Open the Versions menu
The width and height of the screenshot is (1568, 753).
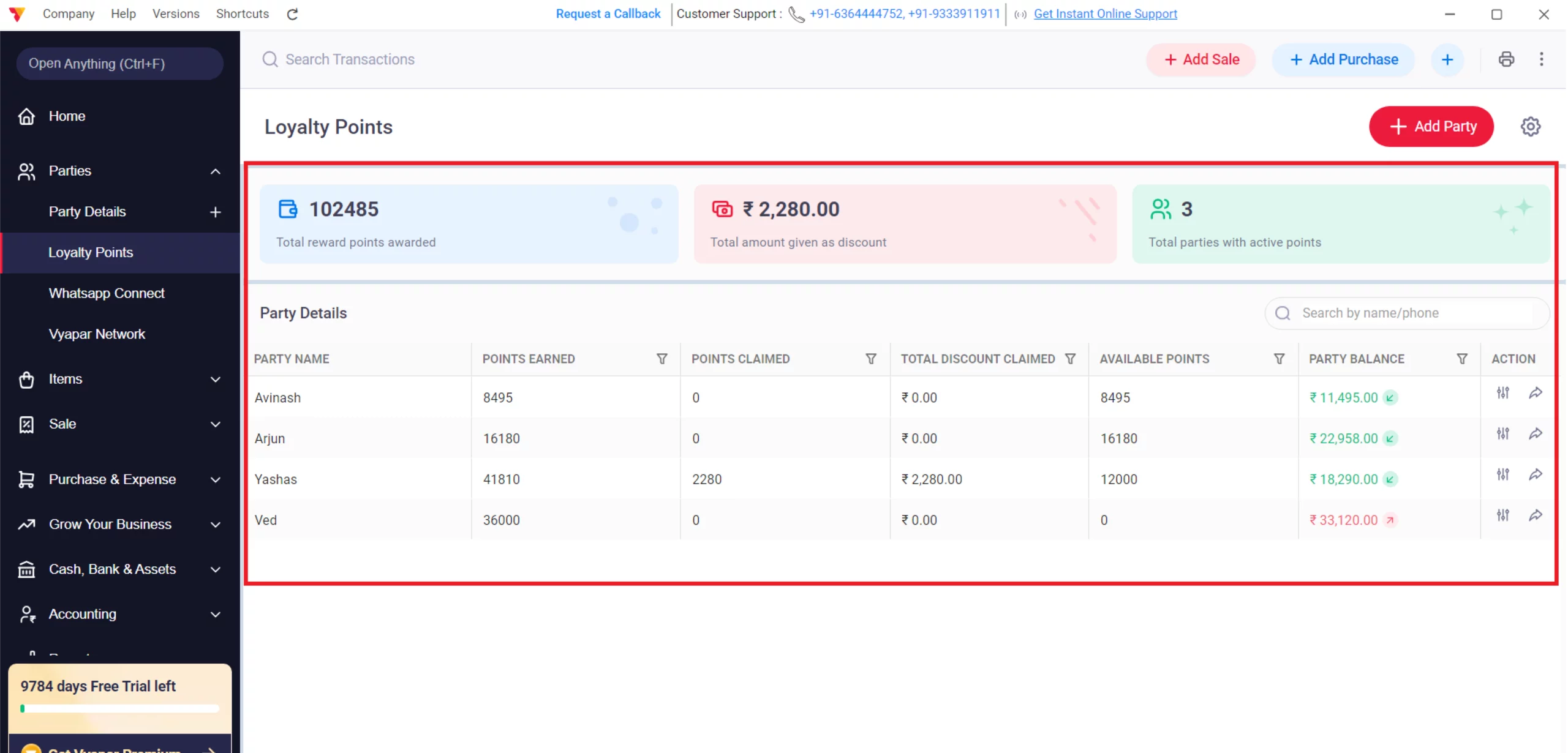[x=176, y=13]
